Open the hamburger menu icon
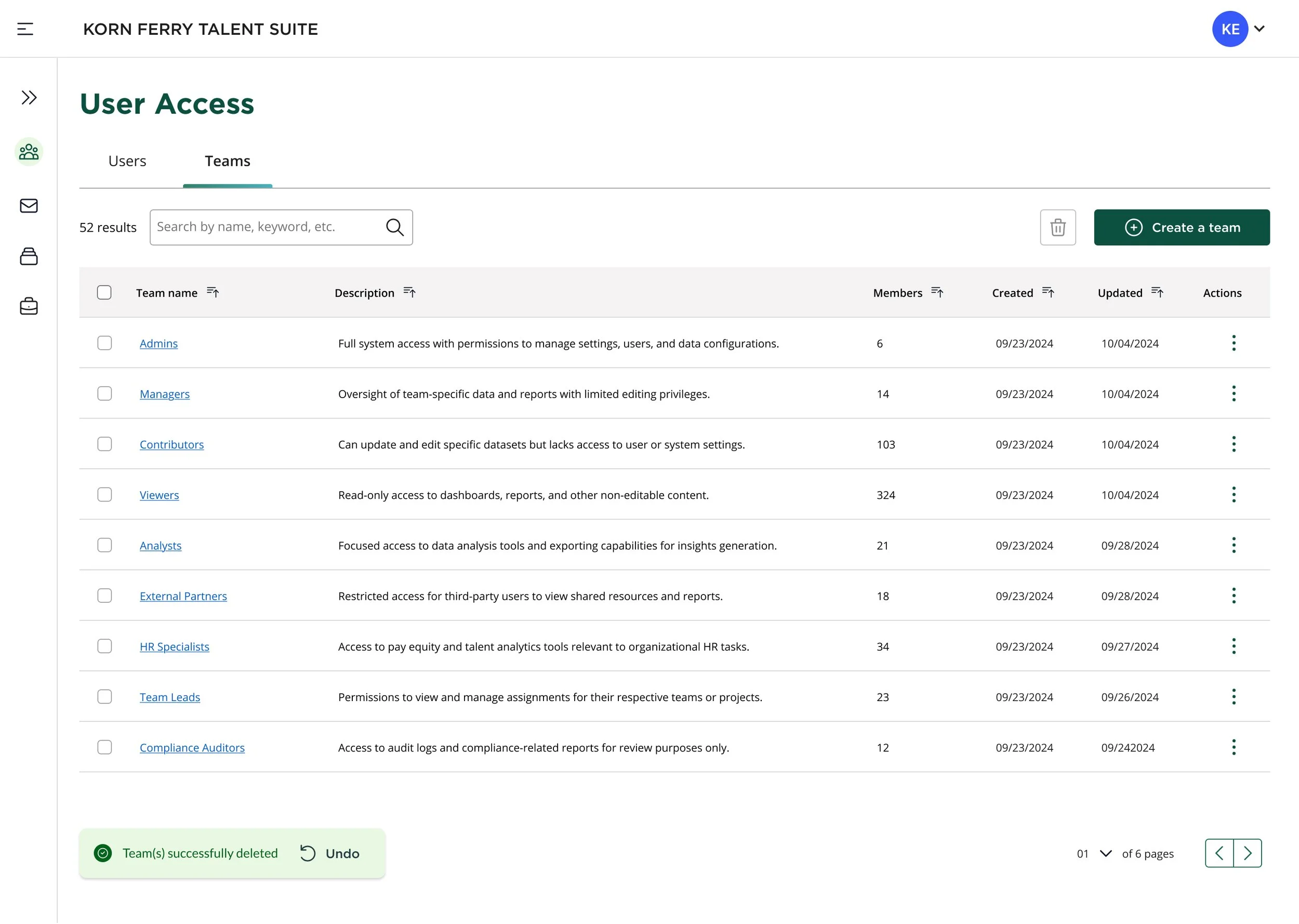 [25, 29]
